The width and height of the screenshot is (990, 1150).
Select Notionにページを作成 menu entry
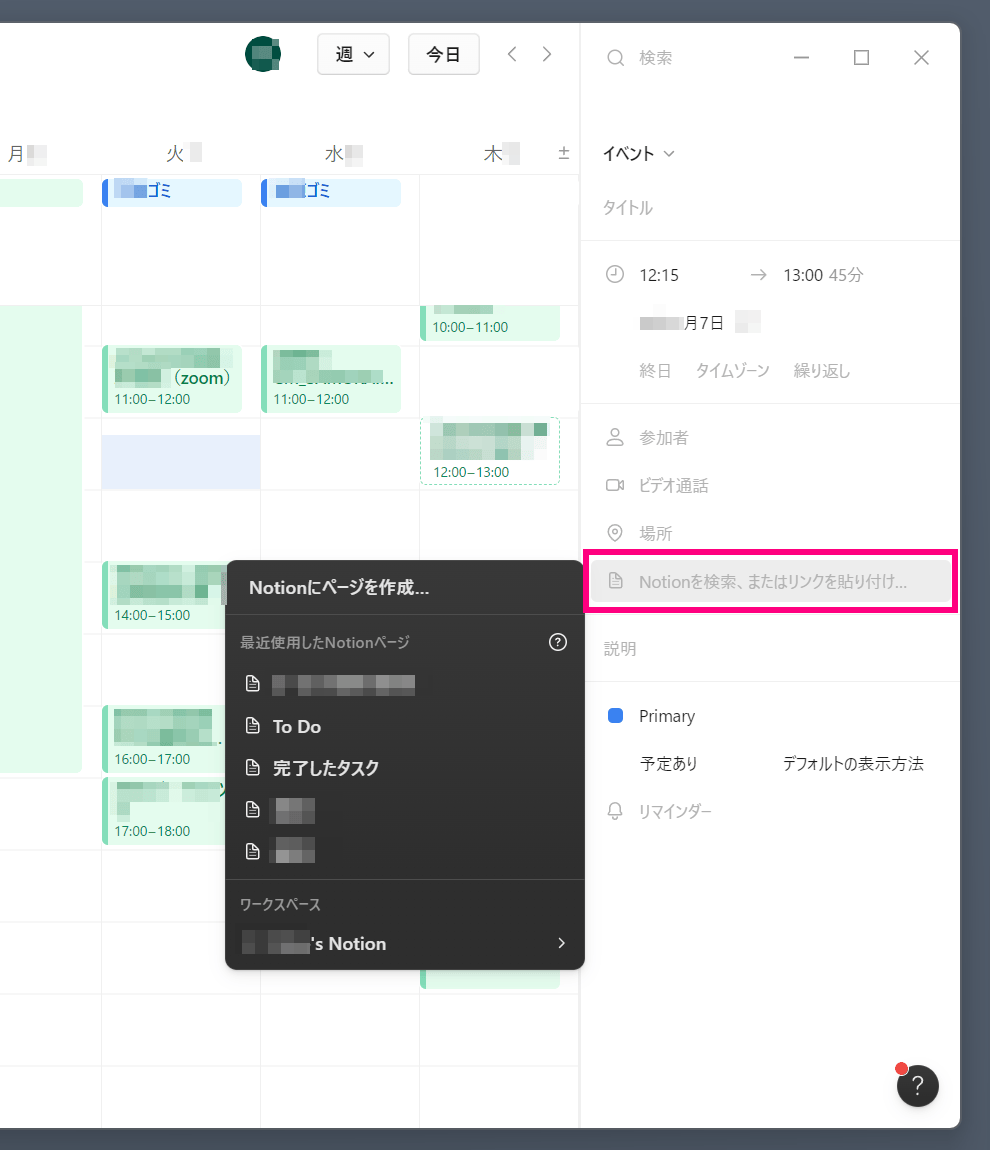click(x=335, y=587)
